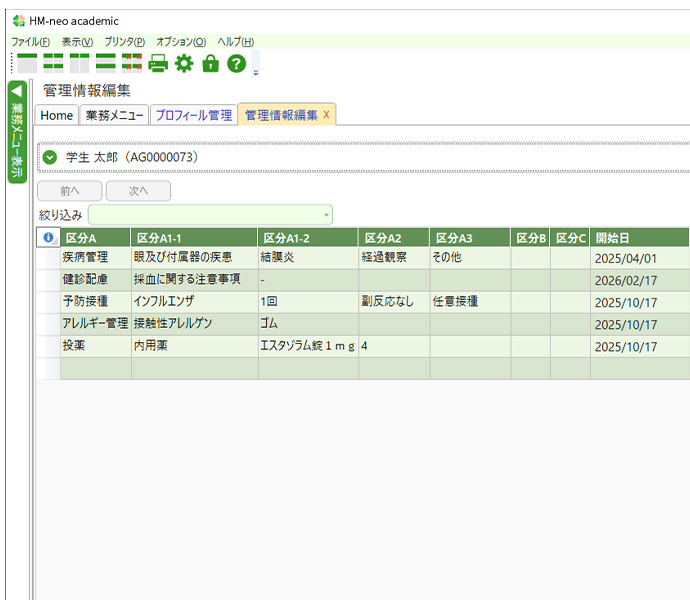Click the 採血に関する注意事項 cell
This screenshot has width=690, height=600.
click(x=195, y=280)
